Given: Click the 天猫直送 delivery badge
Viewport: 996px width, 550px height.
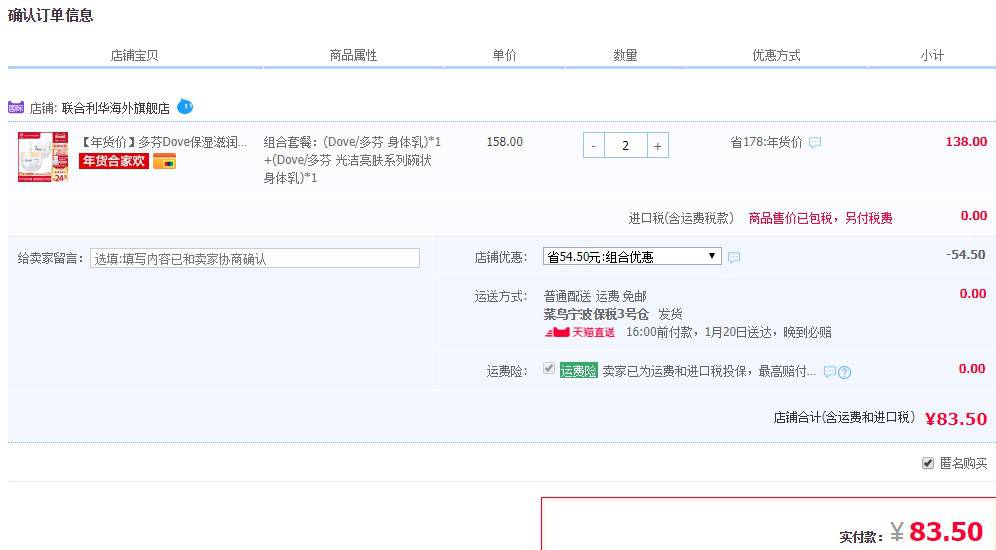Looking at the screenshot, I should pos(580,332).
